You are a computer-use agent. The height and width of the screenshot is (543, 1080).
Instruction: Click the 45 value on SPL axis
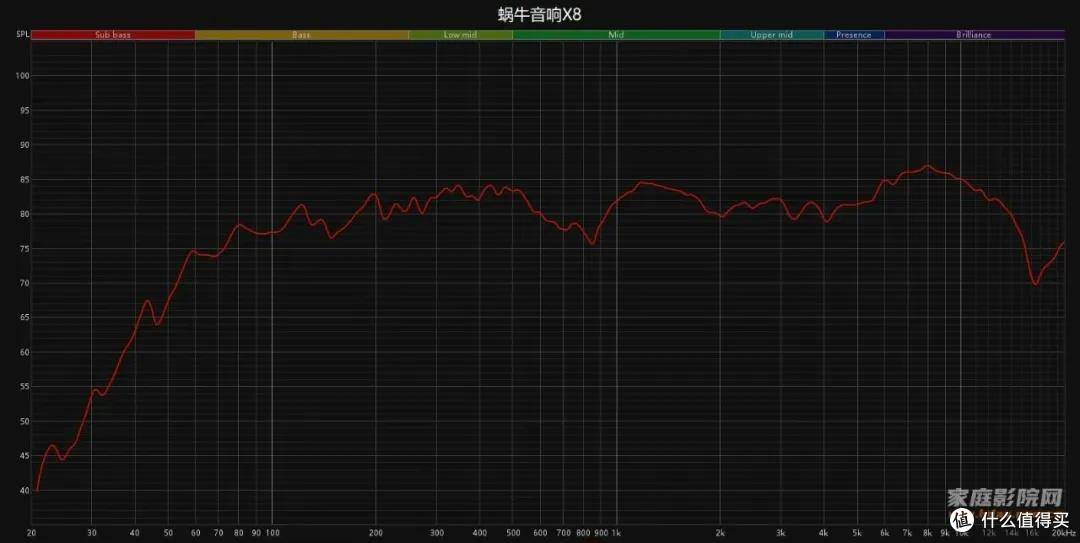point(25,455)
